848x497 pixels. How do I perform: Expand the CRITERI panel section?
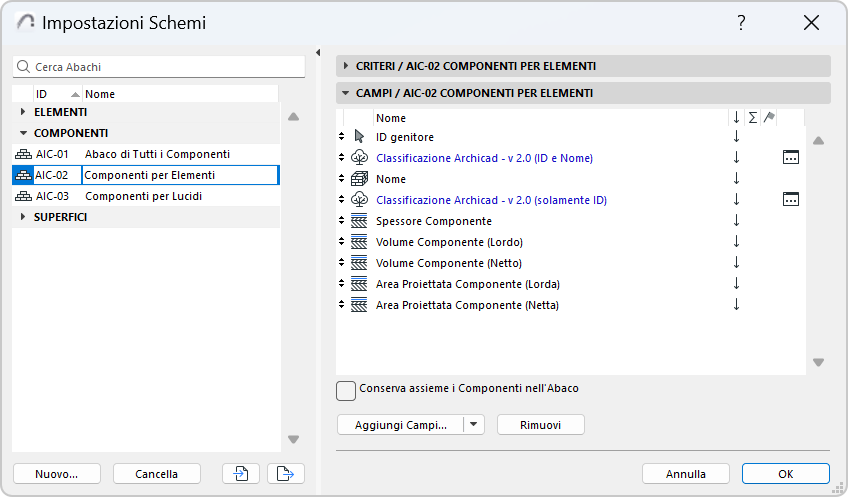pos(346,66)
